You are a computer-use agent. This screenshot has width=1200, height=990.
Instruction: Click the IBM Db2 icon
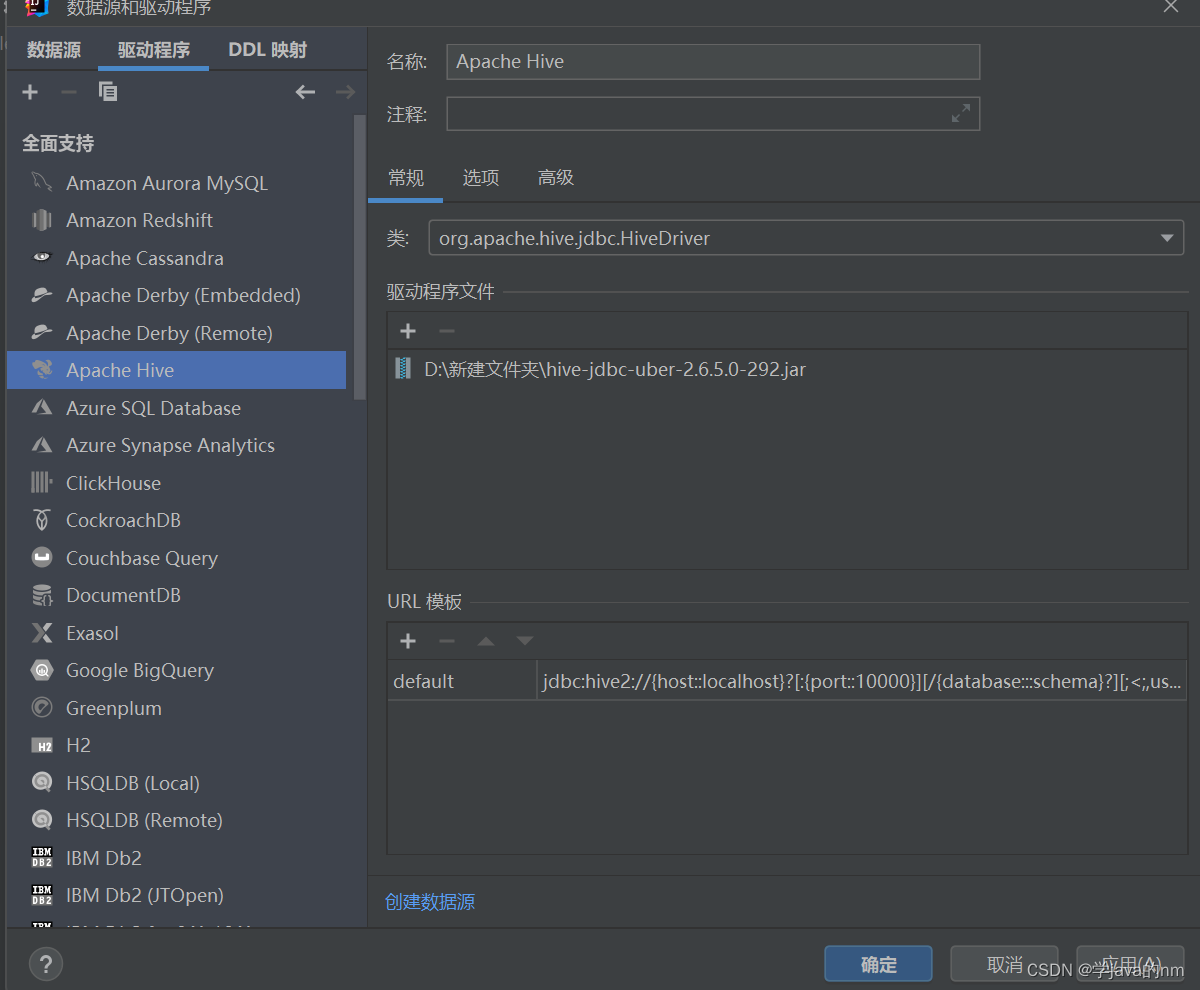tap(41, 858)
